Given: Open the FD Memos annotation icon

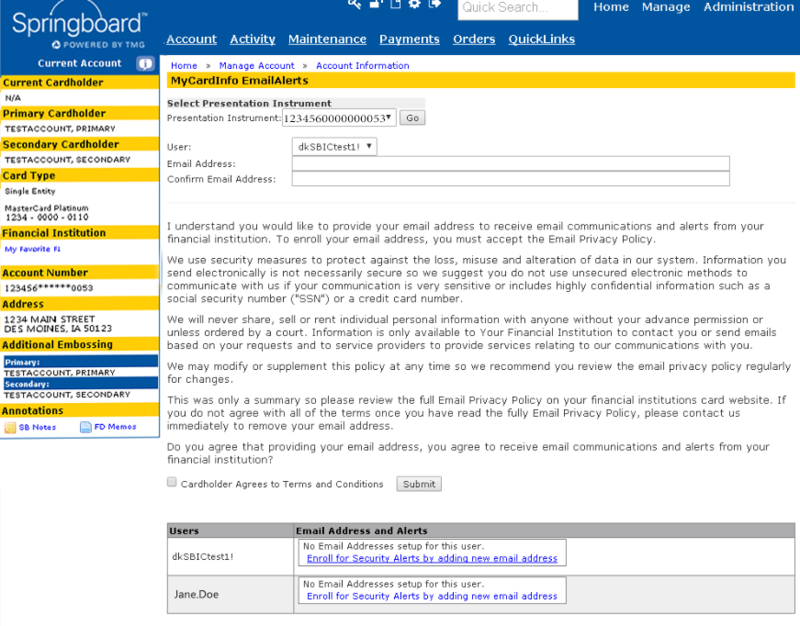Looking at the screenshot, I should coord(86,427).
